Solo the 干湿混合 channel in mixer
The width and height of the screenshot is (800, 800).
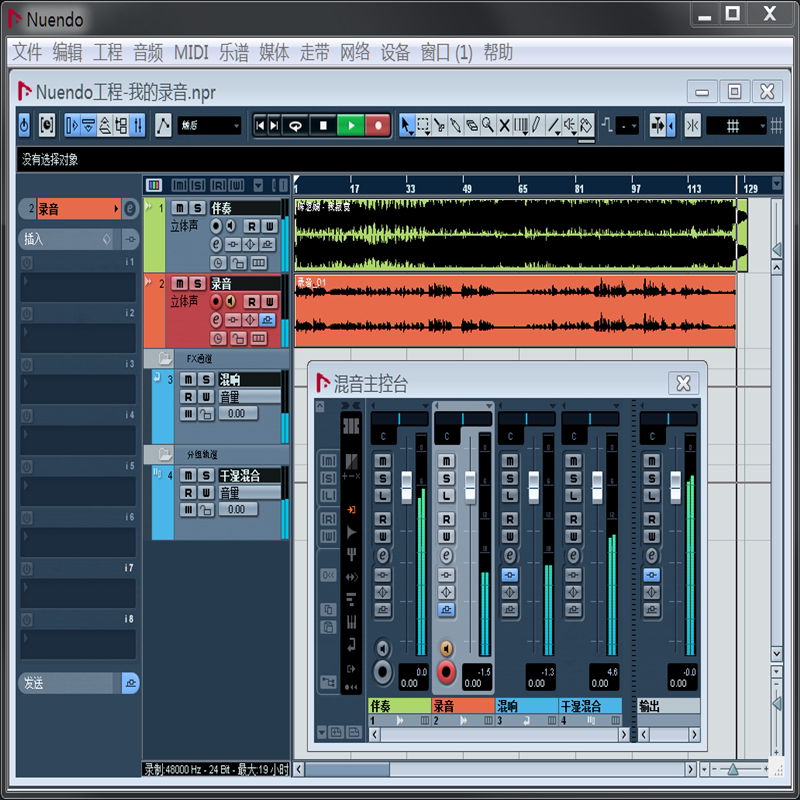pyautogui.click(x=573, y=479)
